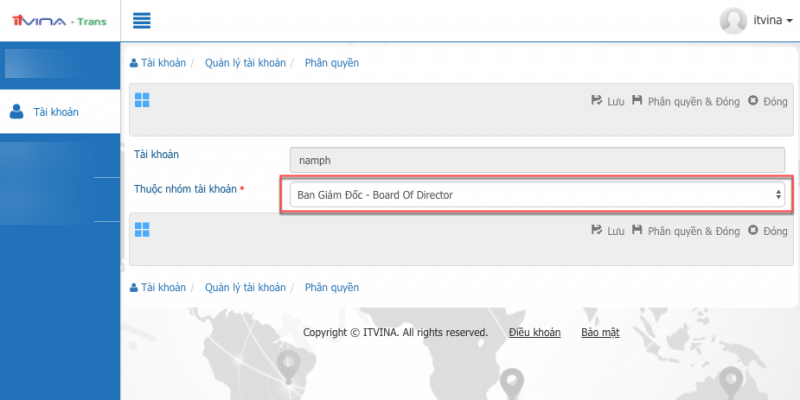Click the bottom Lưu save button
The width and height of the screenshot is (800, 400).
[x=607, y=231]
